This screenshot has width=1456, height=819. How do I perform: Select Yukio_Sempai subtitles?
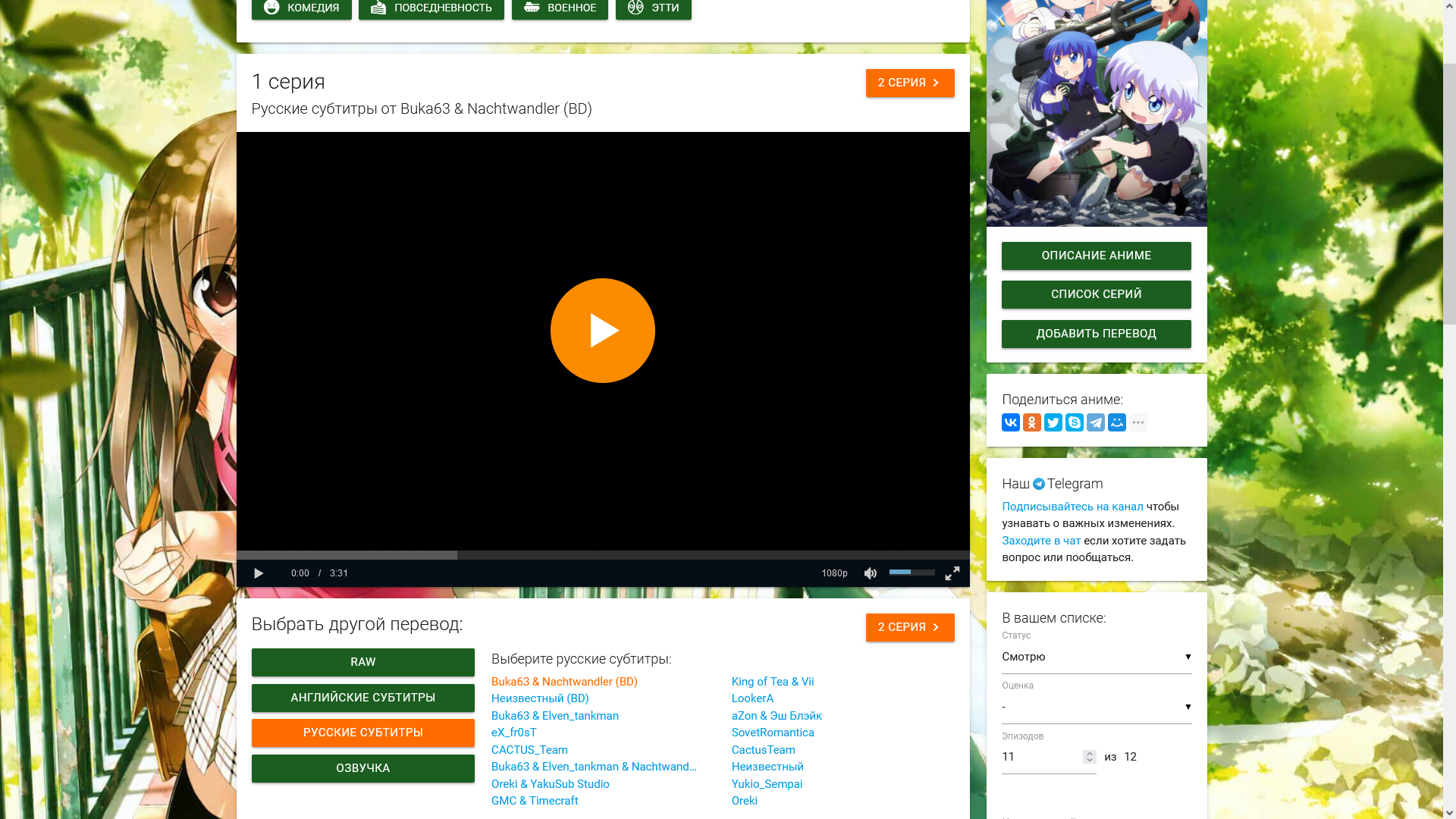click(767, 784)
